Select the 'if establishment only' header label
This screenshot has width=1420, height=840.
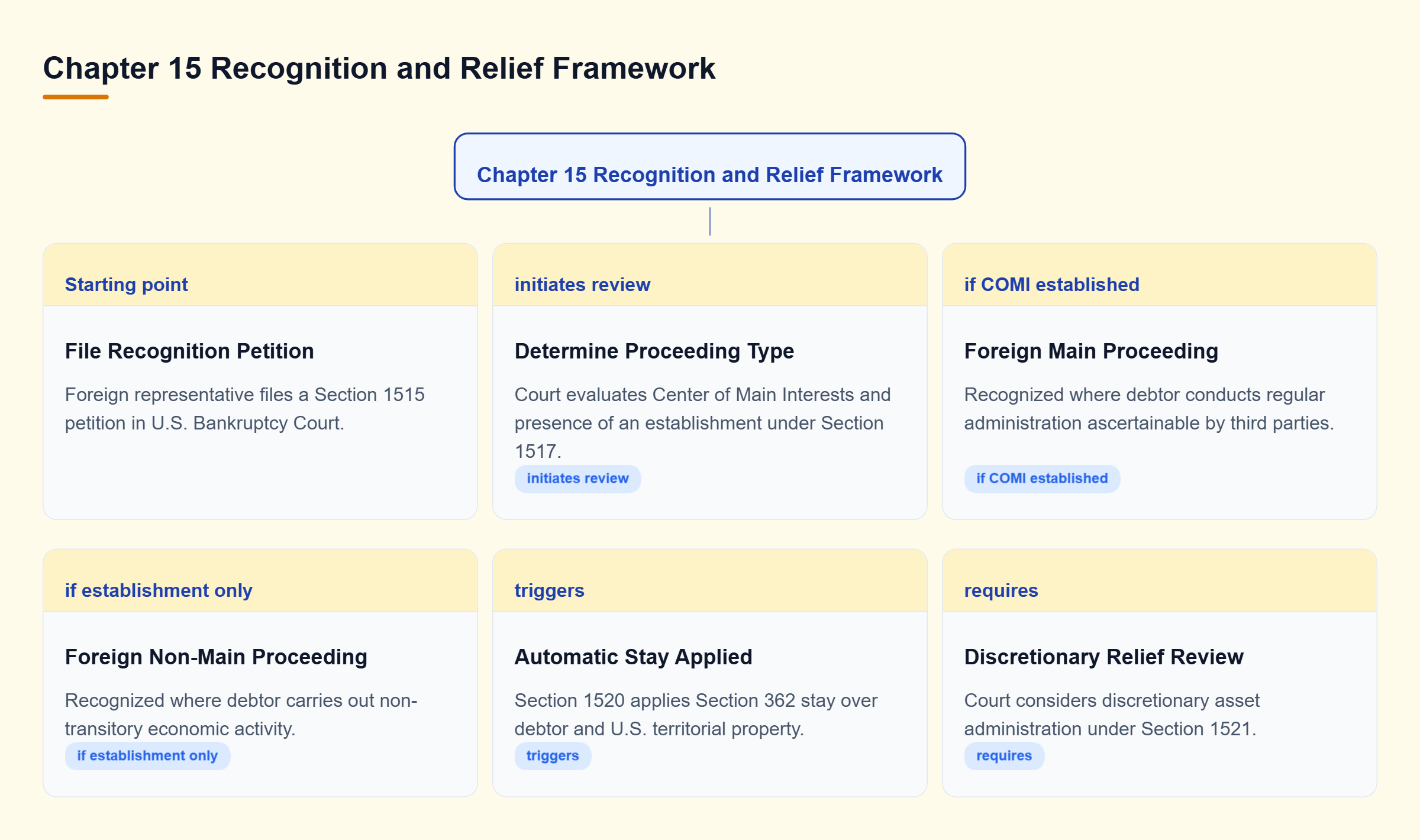(x=159, y=590)
